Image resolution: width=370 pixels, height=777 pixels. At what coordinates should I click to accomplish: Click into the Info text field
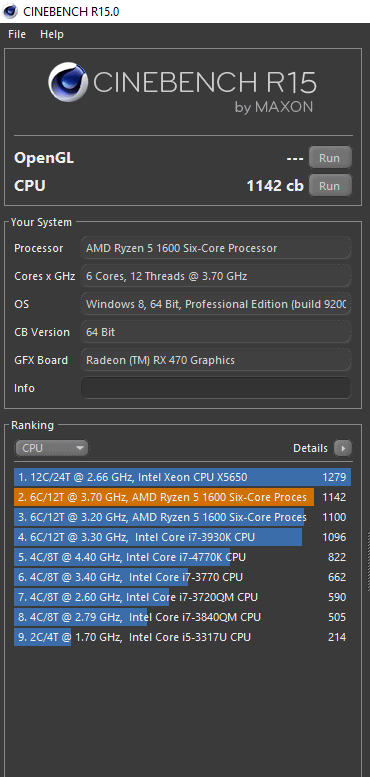(x=216, y=388)
